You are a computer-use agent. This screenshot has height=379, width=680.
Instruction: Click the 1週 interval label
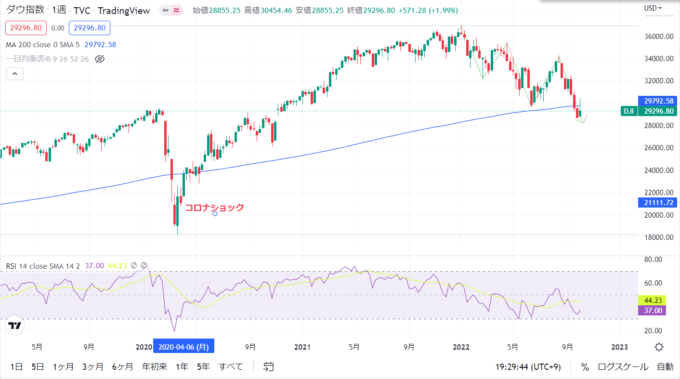pyautogui.click(x=59, y=10)
